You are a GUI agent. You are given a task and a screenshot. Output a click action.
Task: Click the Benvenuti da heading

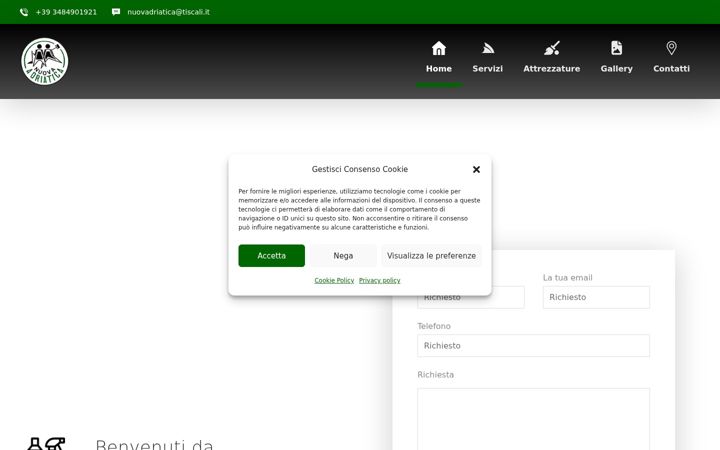click(x=154, y=444)
